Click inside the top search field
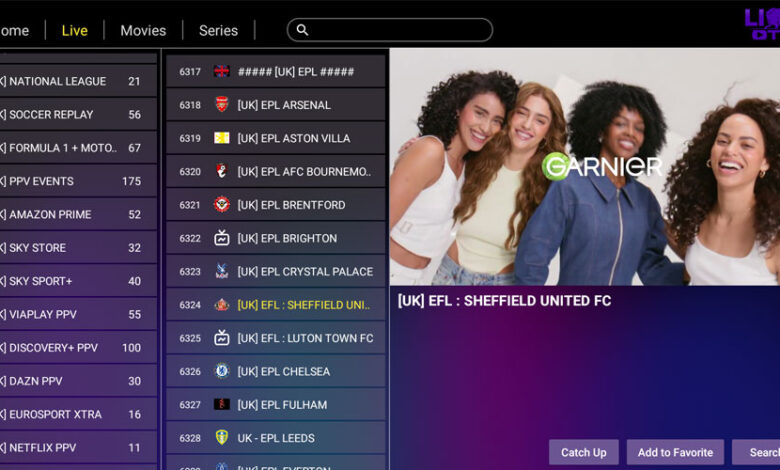 pos(400,30)
